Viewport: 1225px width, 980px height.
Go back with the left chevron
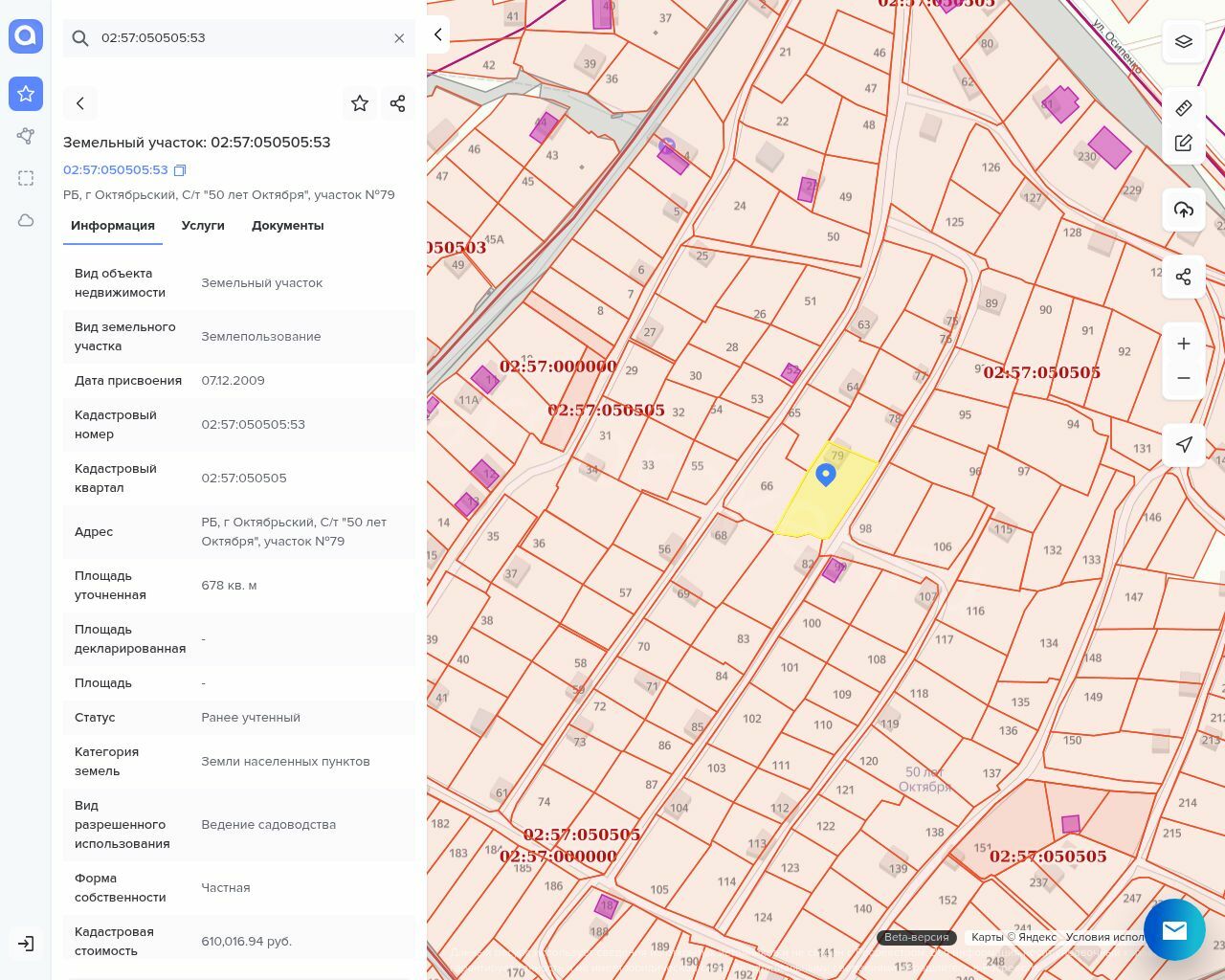click(x=80, y=103)
